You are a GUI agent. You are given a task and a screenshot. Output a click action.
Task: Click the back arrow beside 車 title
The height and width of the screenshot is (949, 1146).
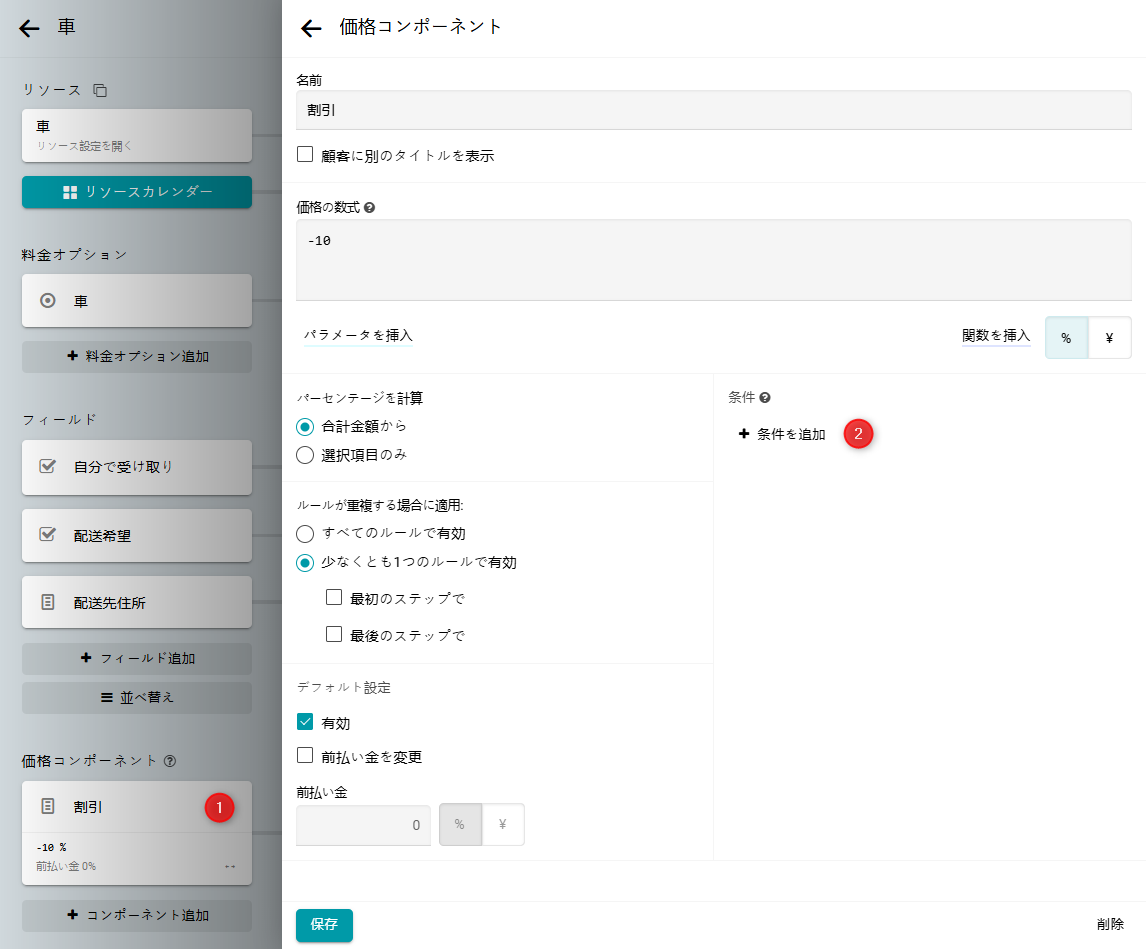[x=29, y=28]
